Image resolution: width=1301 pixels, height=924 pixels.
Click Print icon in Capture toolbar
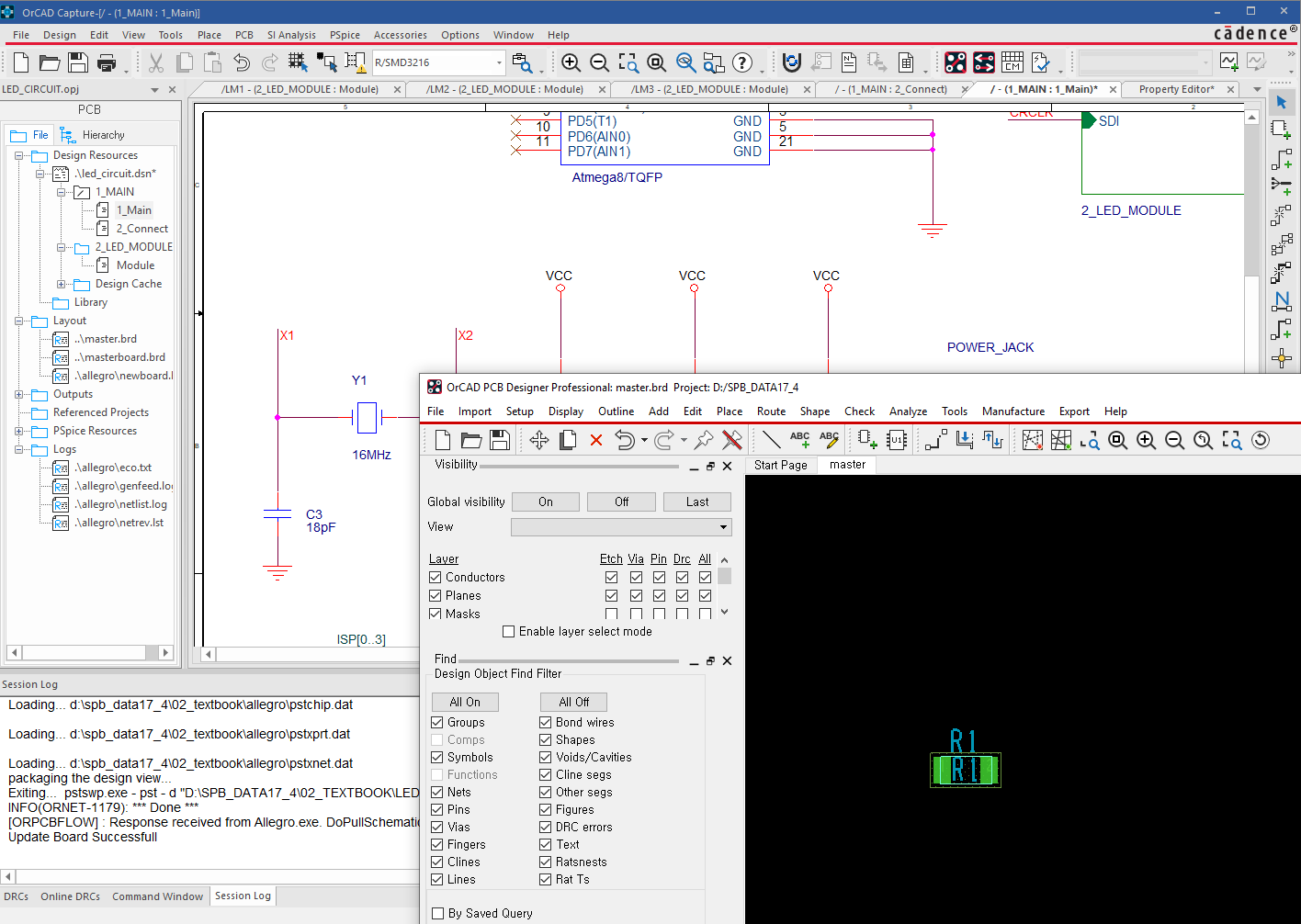click(107, 62)
